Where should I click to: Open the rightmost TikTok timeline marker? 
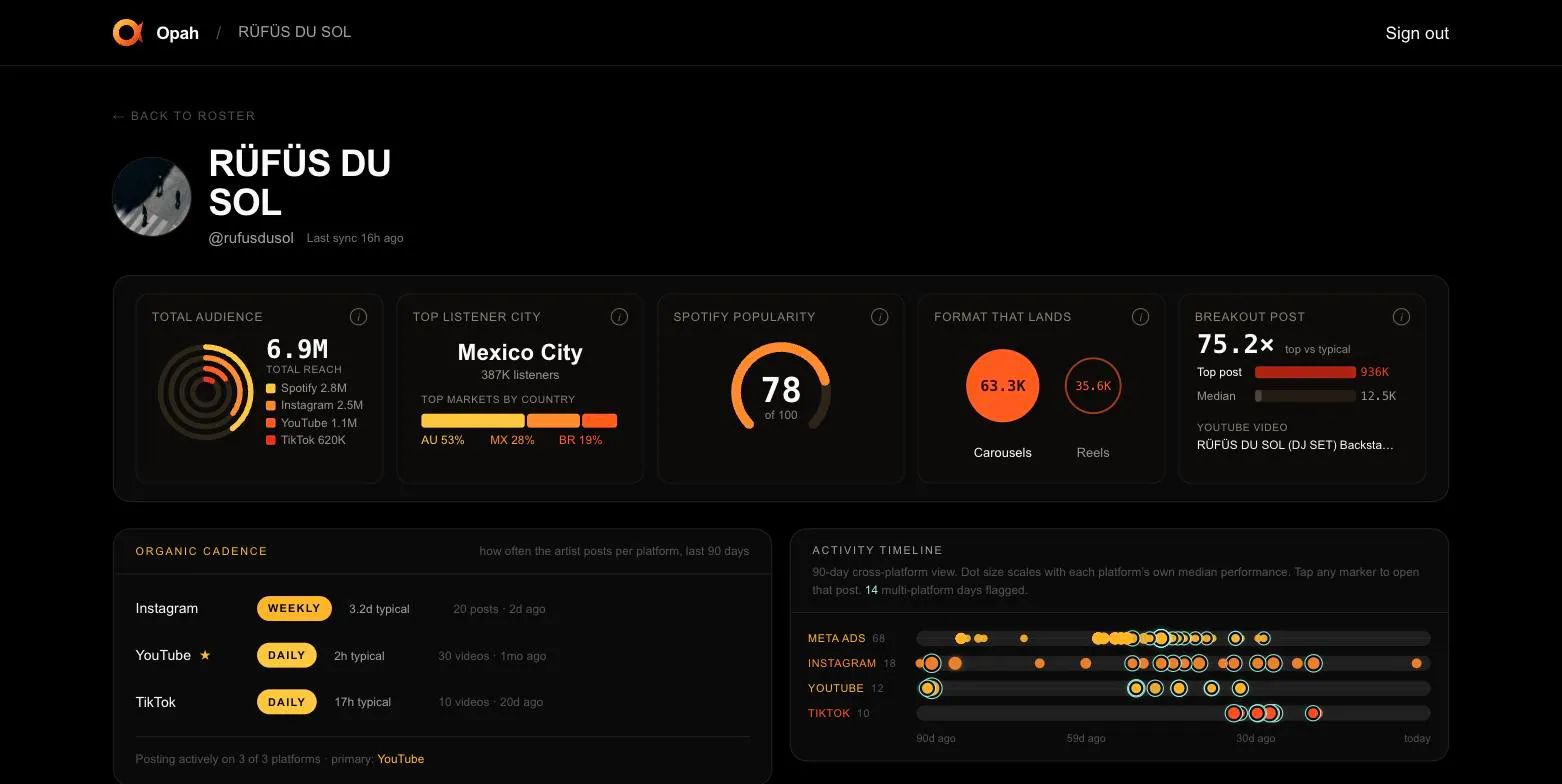(1313, 713)
